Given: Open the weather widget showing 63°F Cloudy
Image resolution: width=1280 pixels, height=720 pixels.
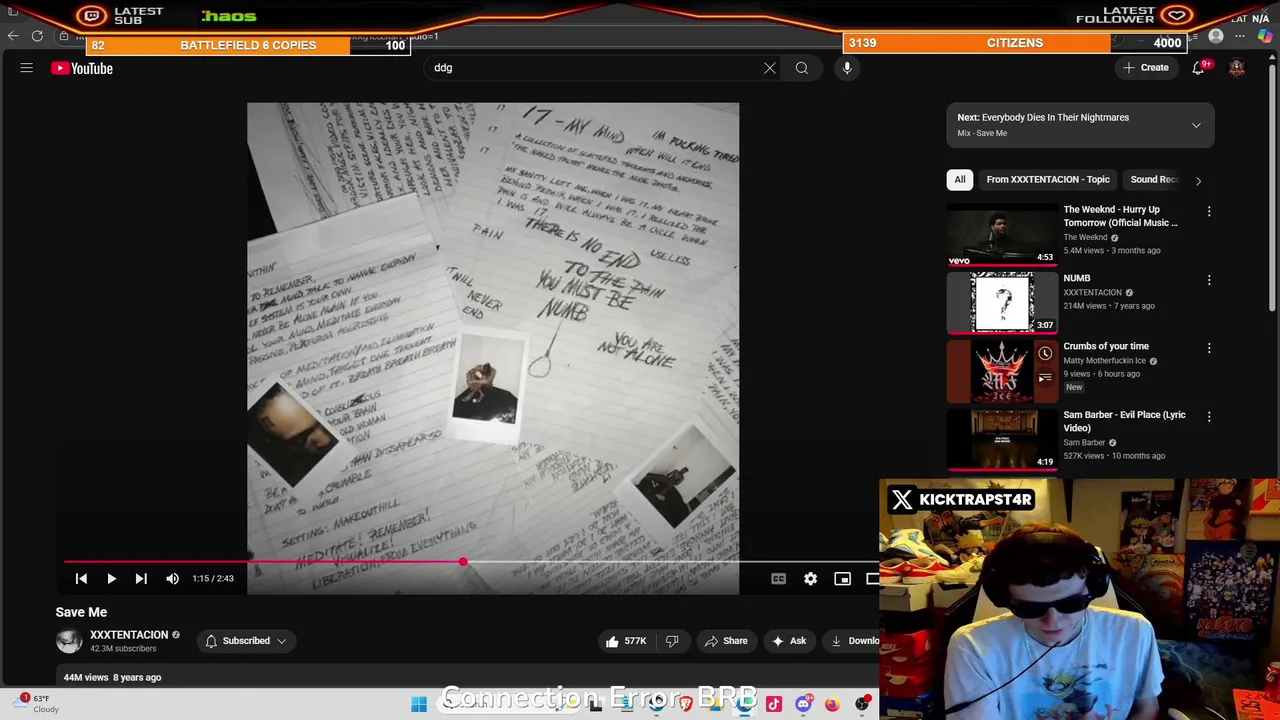Looking at the screenshot, I should click(37, 704).
